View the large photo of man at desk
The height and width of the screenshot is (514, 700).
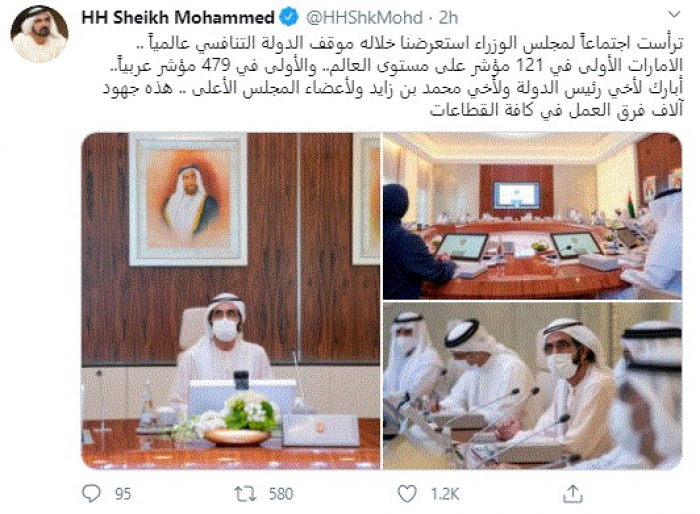231,301
